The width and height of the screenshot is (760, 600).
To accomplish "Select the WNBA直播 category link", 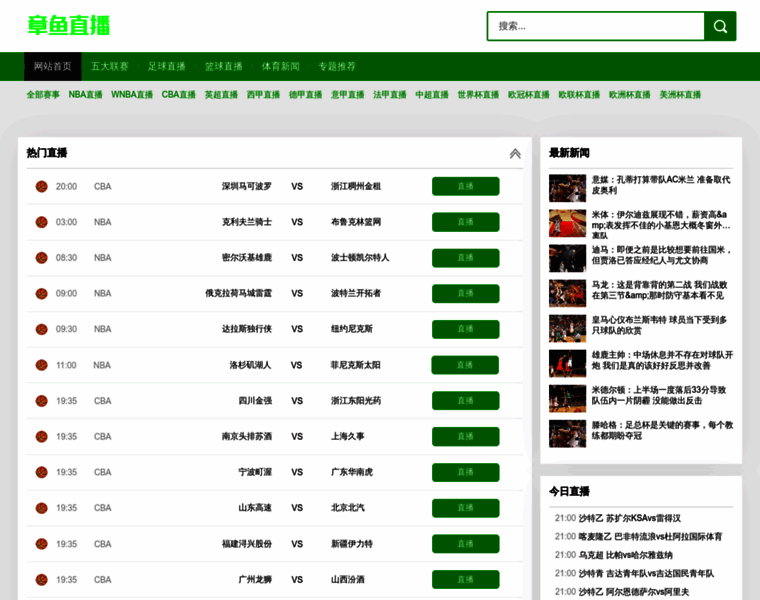I will click(132, 95).
